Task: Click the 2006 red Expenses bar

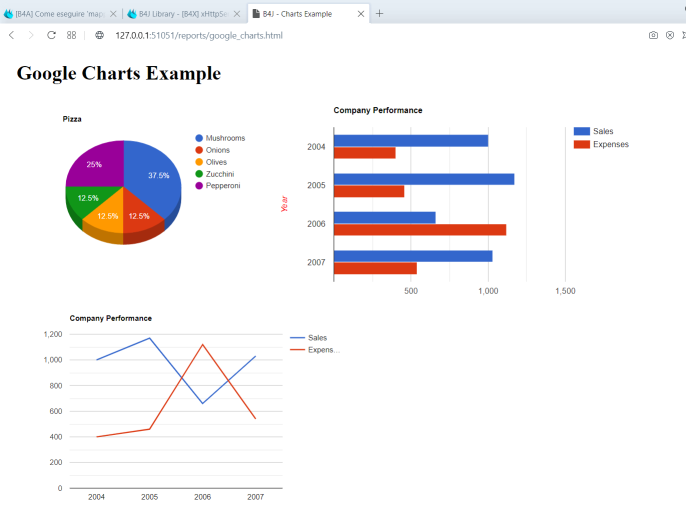Action: click(420, 230)
